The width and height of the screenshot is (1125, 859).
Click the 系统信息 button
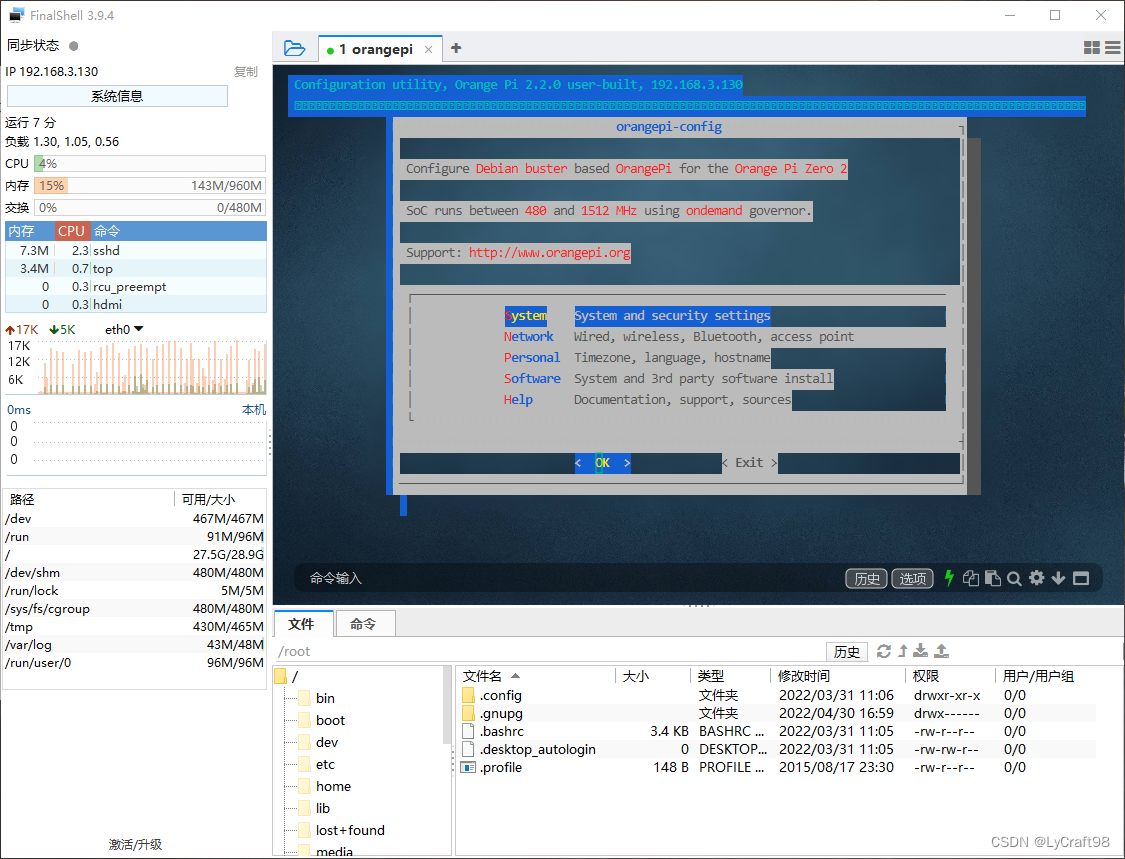point(118,96)
